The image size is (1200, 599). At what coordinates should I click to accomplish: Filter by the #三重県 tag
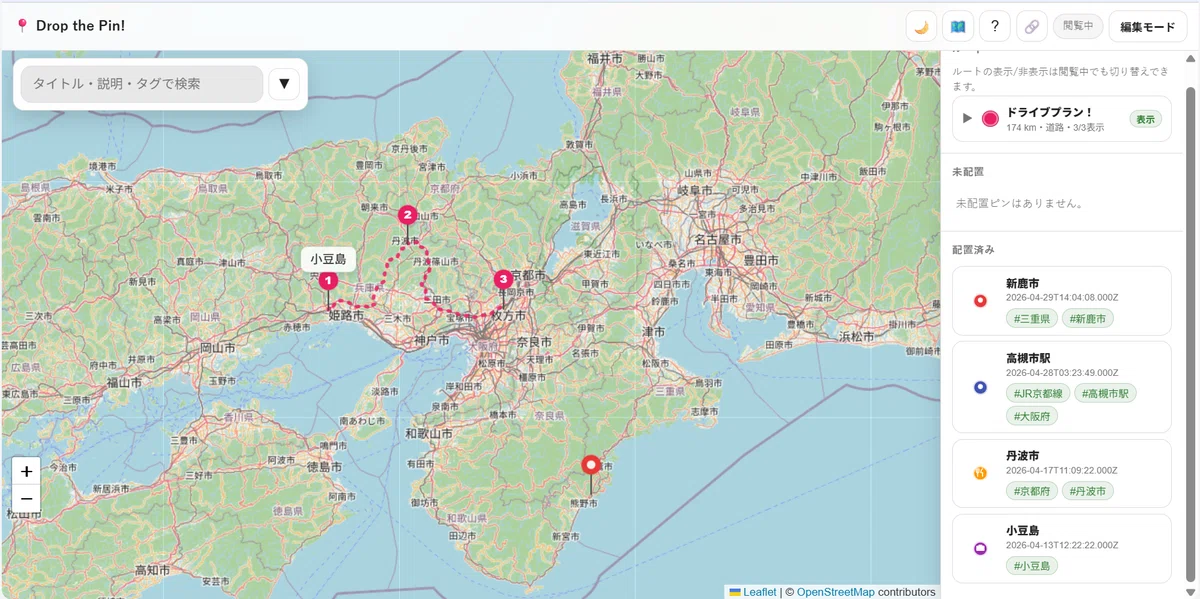click(1031, 319)
